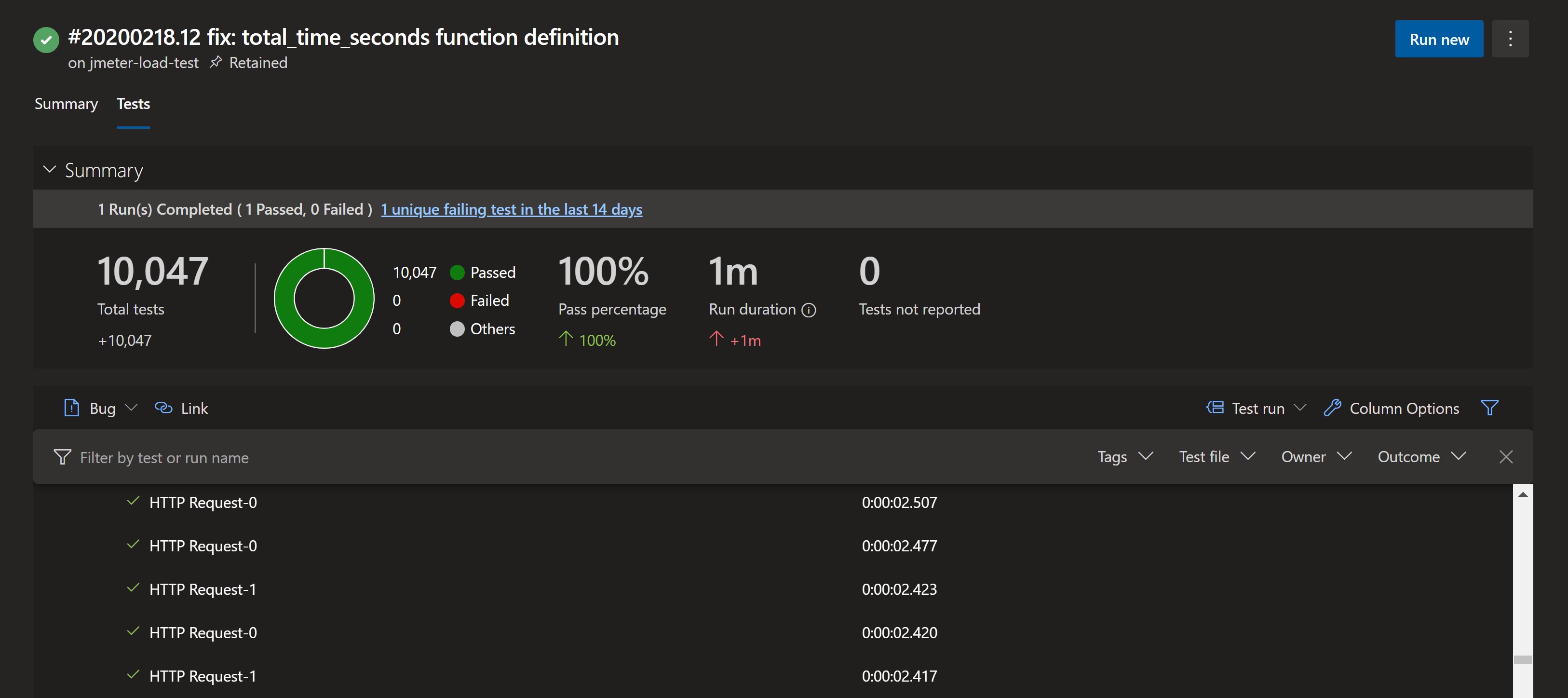The height and width of the screenshot is (698, 1568).
Task: Open the unique failing test link
Action: [x=511, y=209]
